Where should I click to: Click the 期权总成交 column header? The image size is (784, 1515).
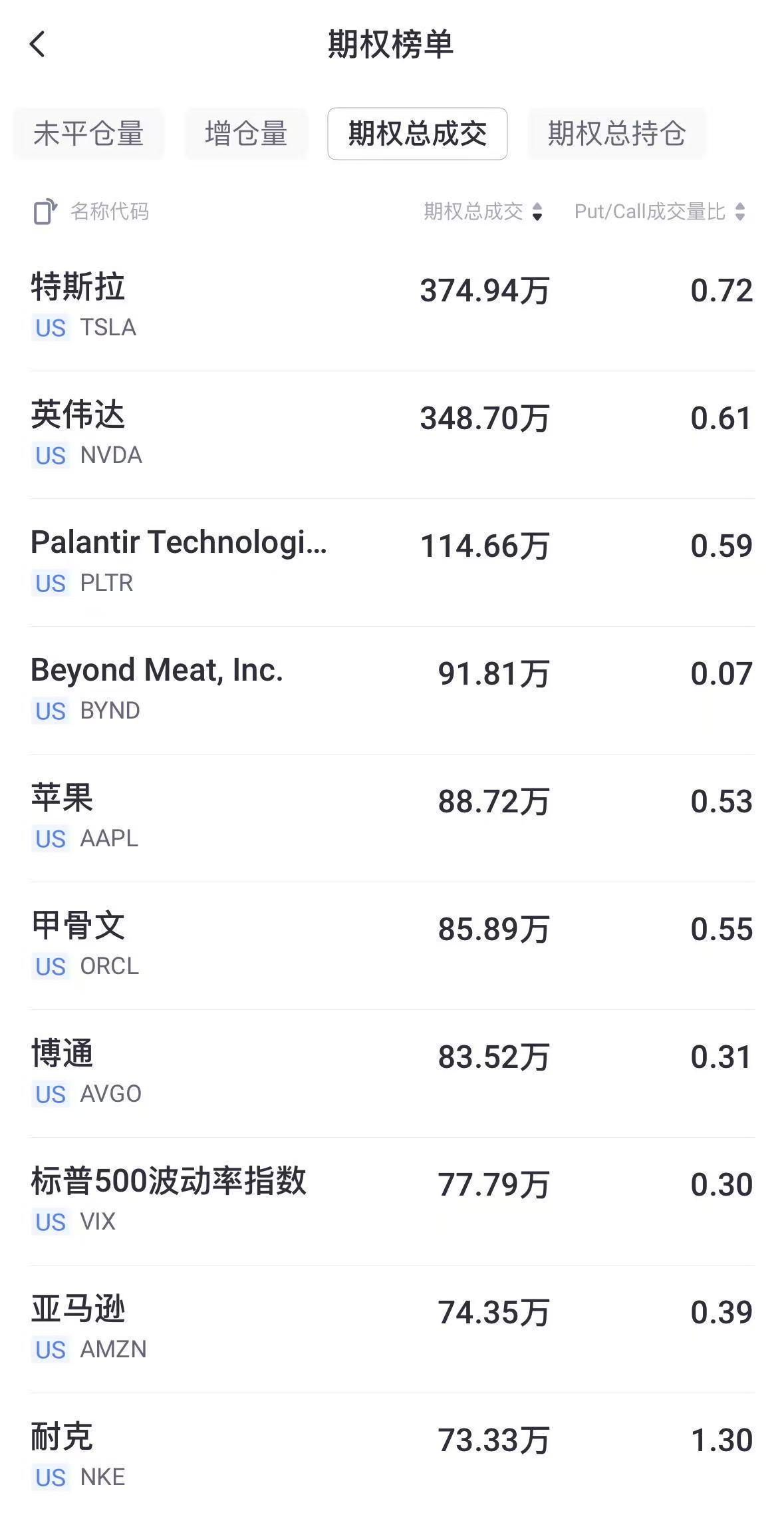(x=473, y=212)
